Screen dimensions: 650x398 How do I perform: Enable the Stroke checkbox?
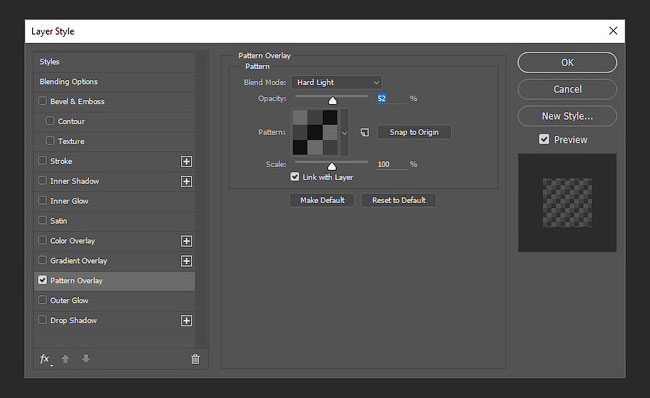(x=42, y=160)
